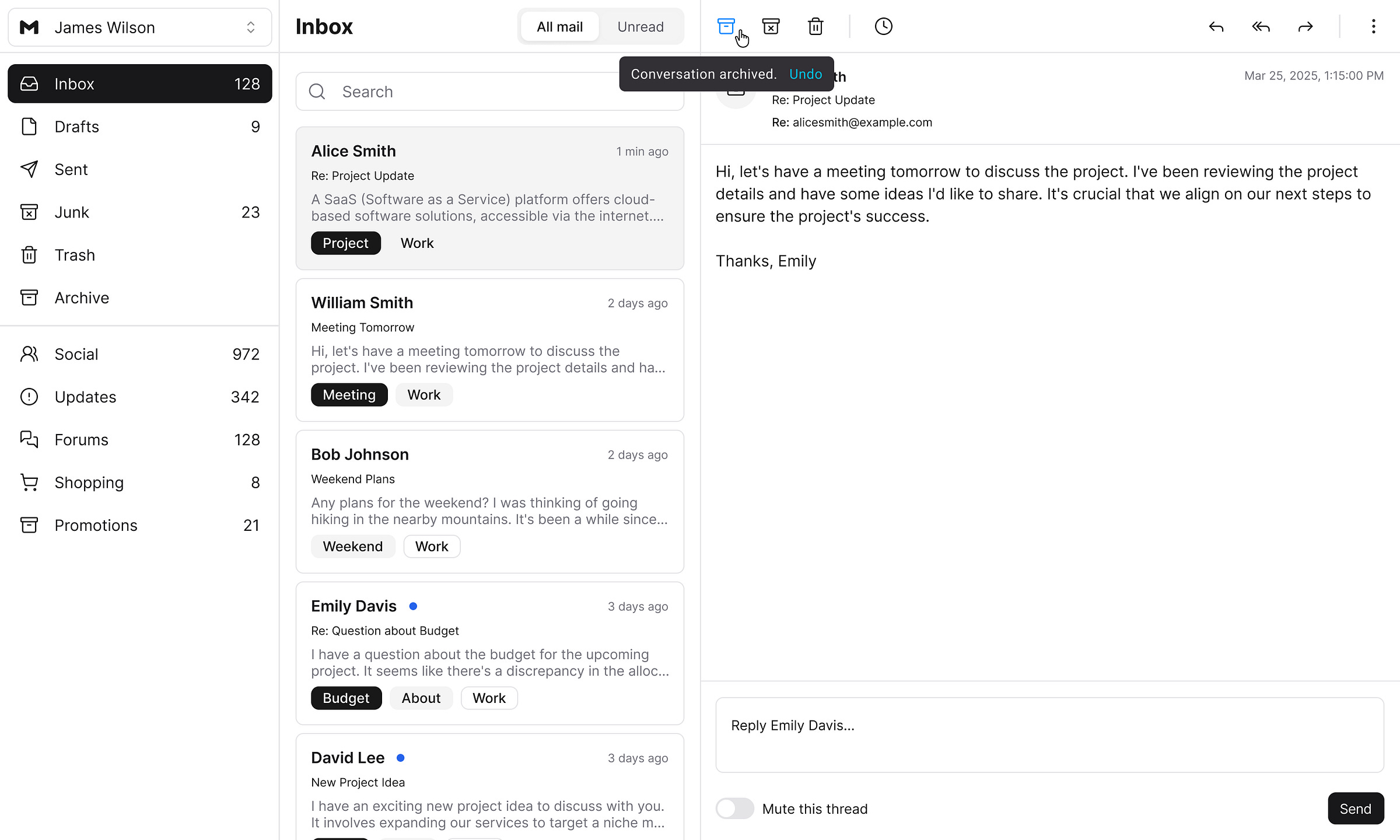Click the Reply all icon
This screenshot has height=840, width=1400.
tap(1261, 26)
